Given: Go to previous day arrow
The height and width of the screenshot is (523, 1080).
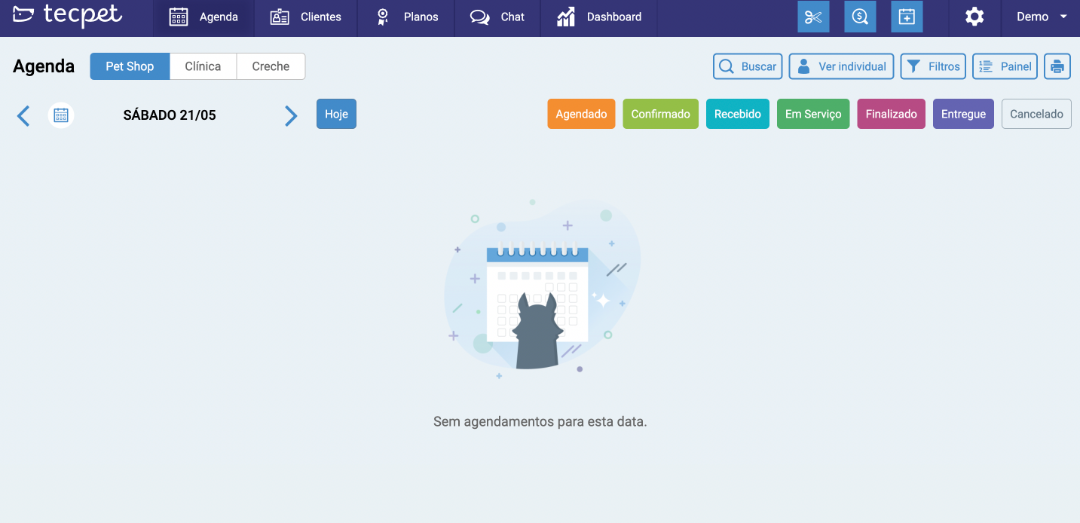Looking at the screenshot, I should (24, 115).
